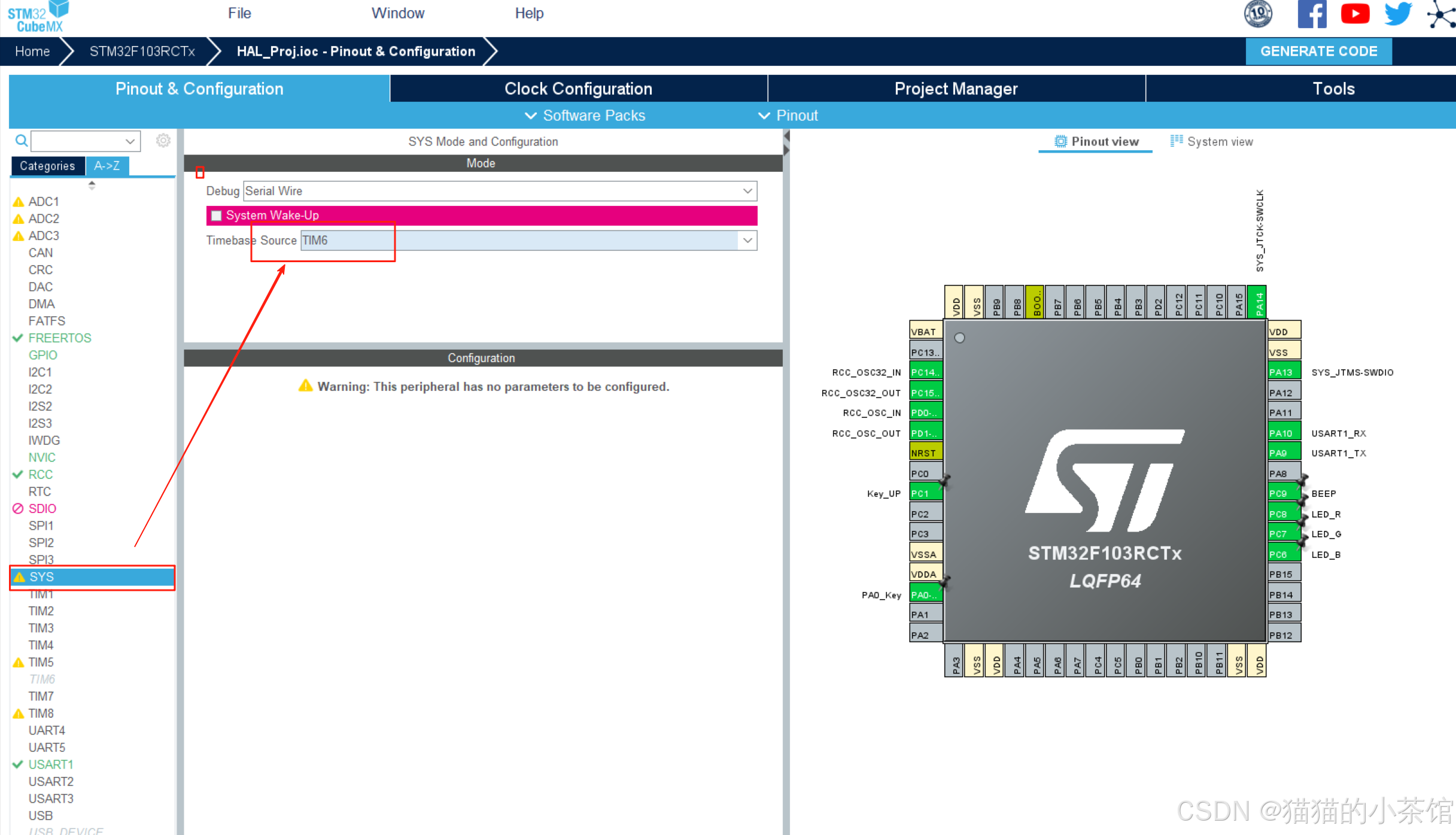This screenshot has height=835, width=1456.
Task: Select ADC1 in the peripheral list
Action: coord(44,202)
